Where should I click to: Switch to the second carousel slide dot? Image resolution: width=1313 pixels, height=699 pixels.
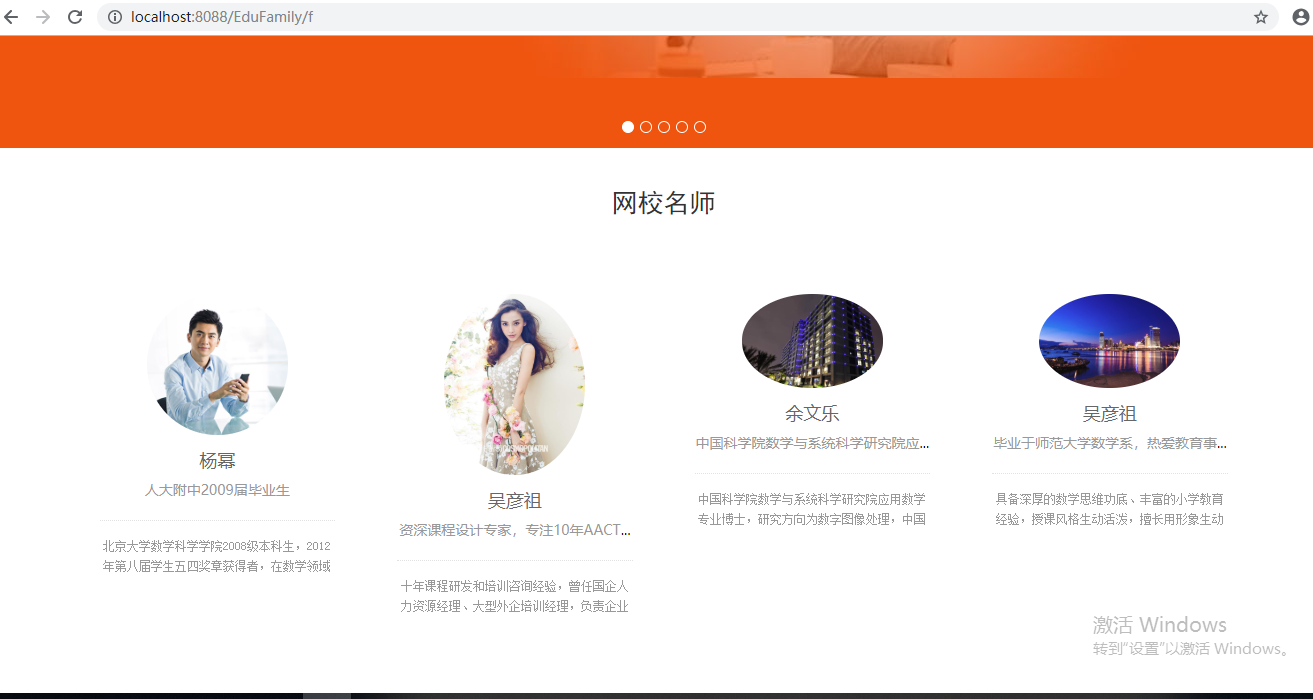pos(646,127)
